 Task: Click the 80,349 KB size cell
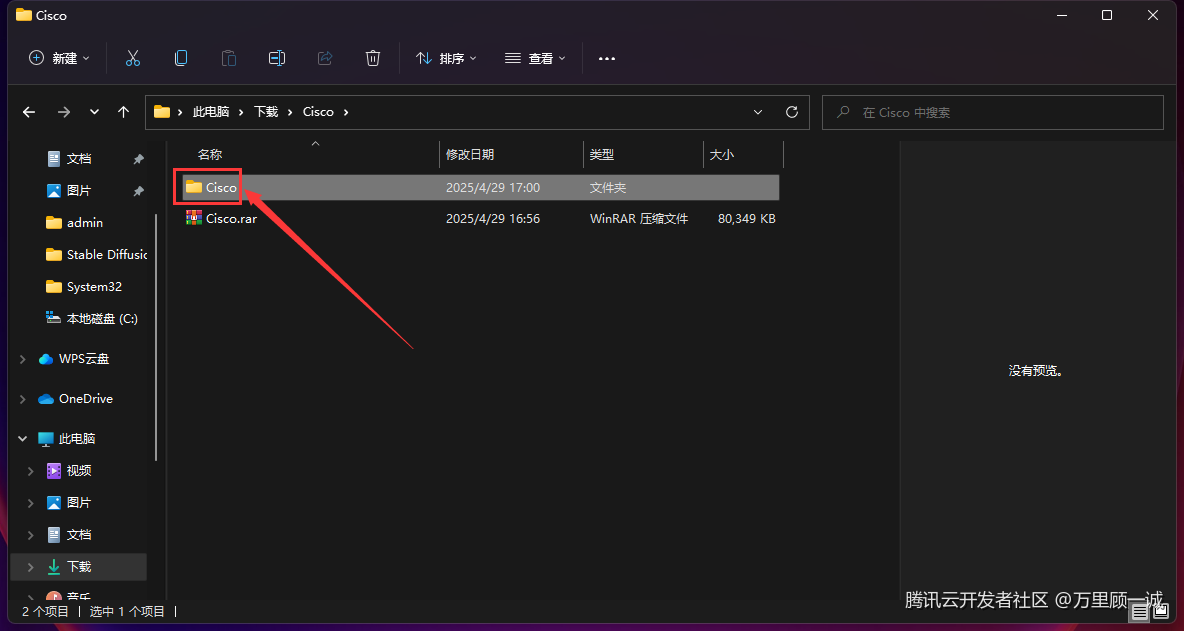click(x=747, y=219)
